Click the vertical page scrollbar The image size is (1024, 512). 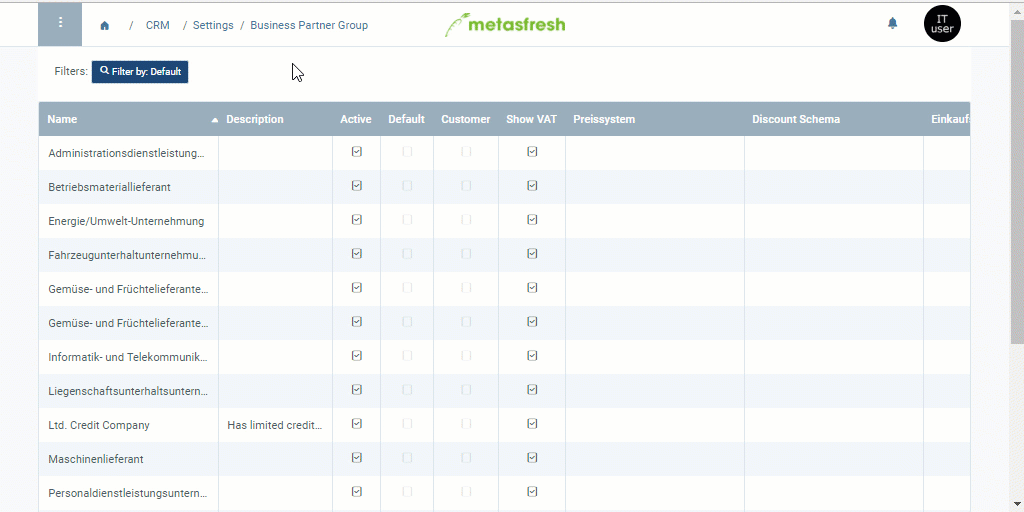pyautogui.click(x=1017, y=200)
